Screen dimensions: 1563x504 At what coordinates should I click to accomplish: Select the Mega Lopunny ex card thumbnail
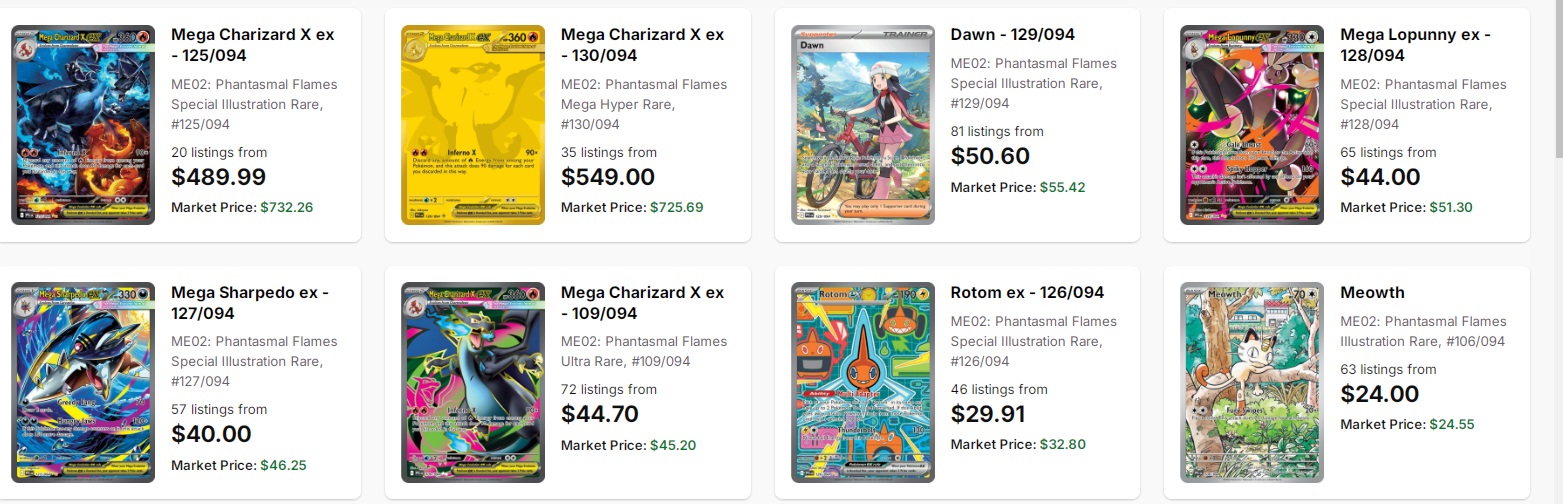pos(1252,125)
